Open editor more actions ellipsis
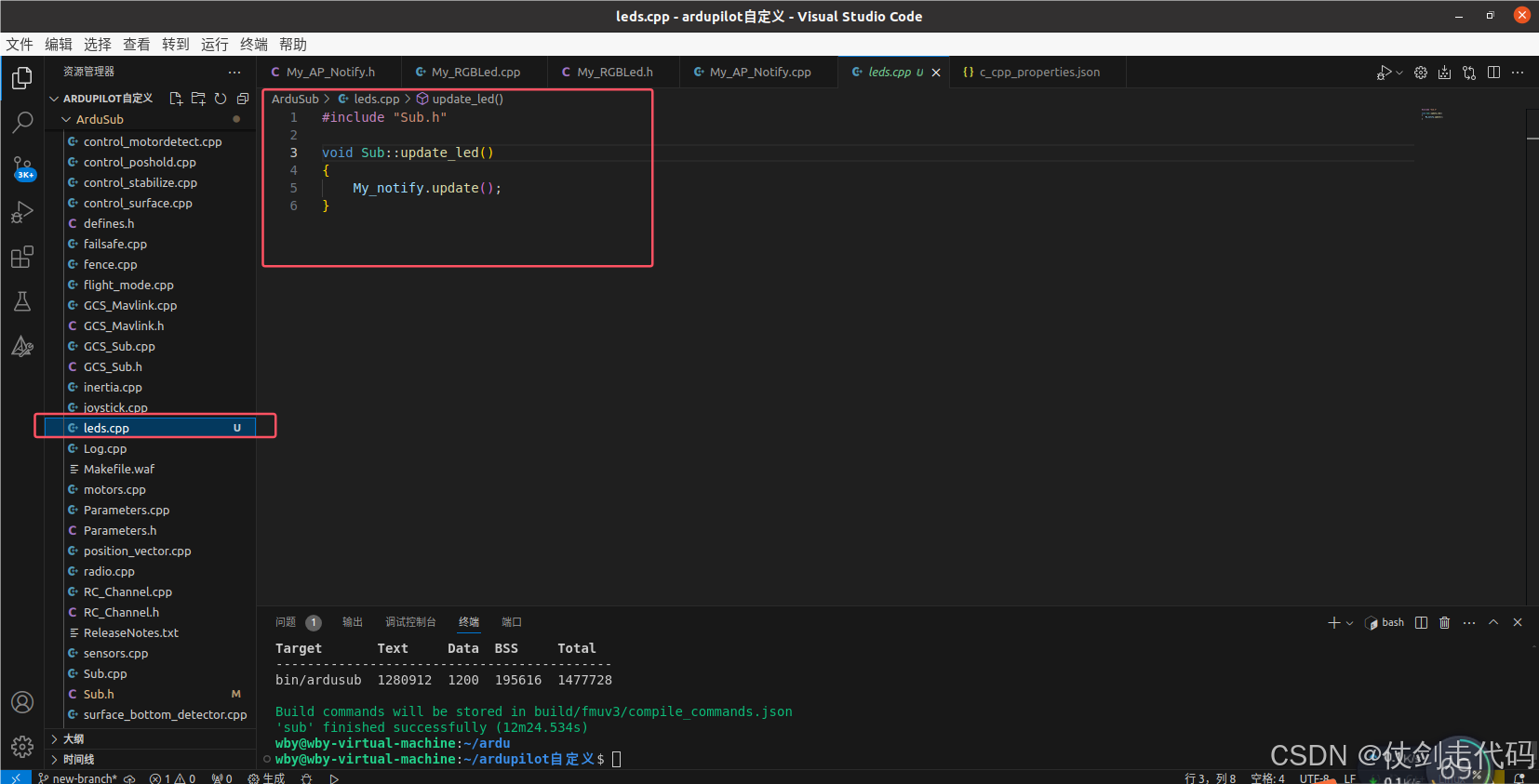 (x=1518, y=73)
